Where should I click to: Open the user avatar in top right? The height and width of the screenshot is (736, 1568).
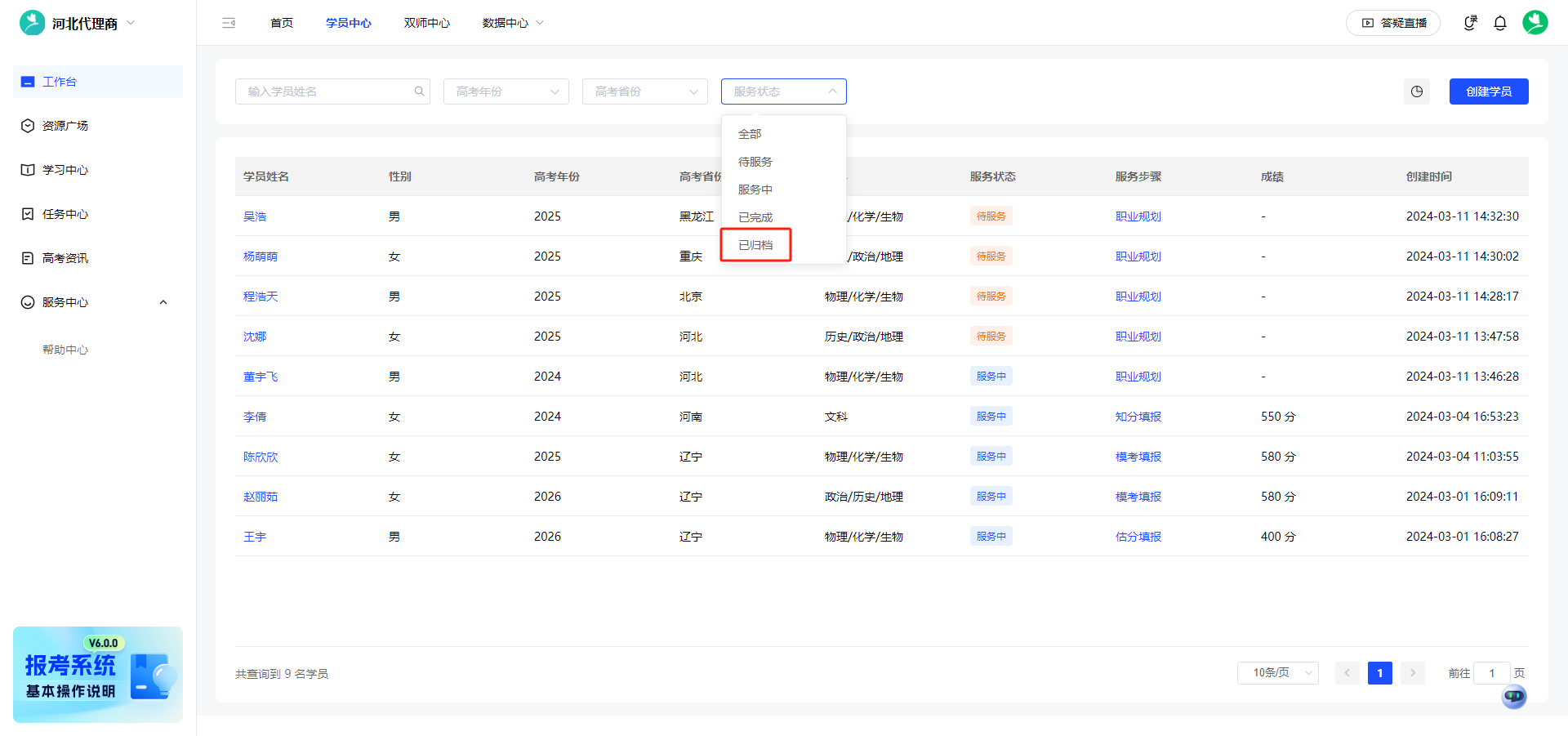(1535, 23)
